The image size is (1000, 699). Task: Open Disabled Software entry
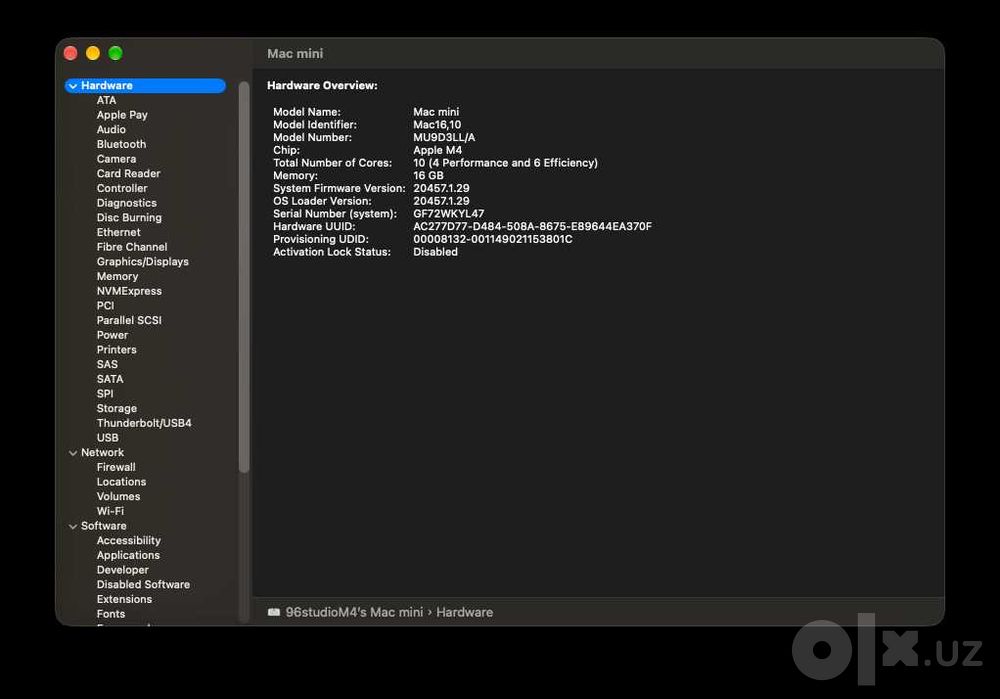[x=143, y=584]
